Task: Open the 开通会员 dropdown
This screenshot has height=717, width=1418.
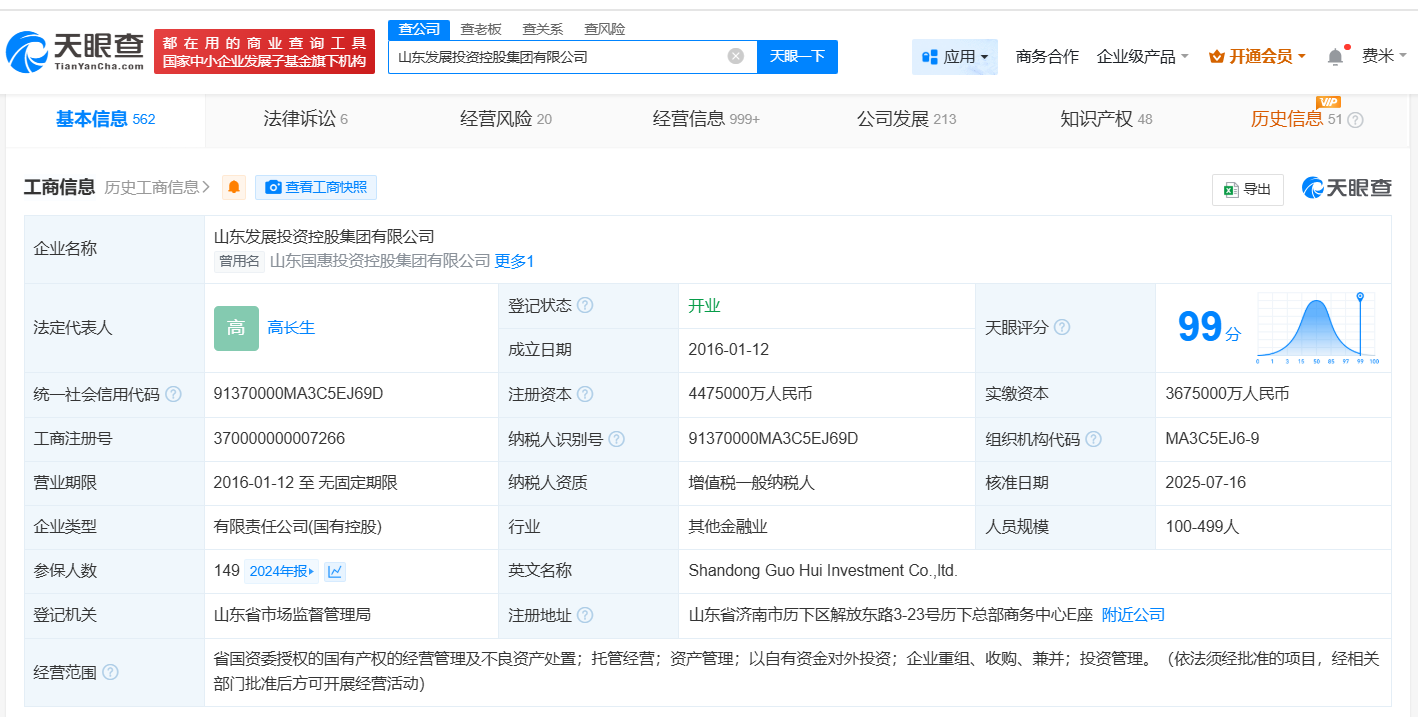Action: 1257,57
